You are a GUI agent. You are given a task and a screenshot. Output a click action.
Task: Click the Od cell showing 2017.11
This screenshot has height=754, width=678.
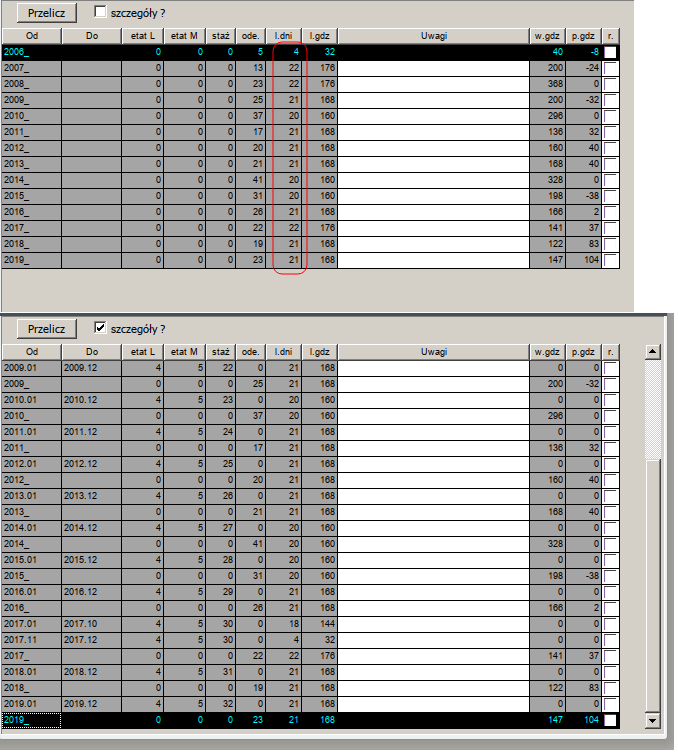click(x=31, y=640)
